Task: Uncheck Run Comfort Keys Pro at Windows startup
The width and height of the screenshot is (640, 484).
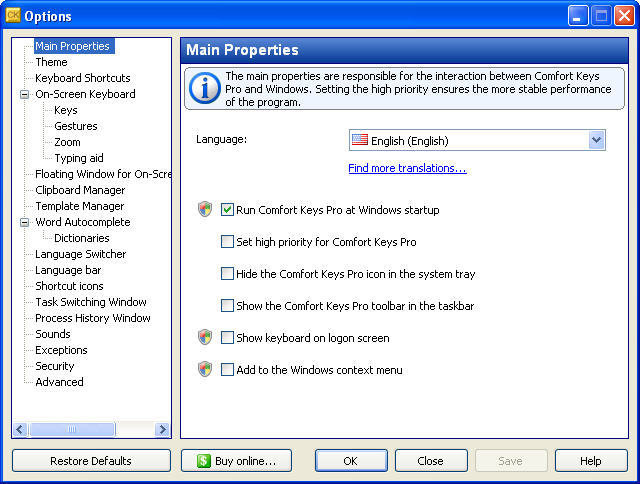Action: click(227, 210)
